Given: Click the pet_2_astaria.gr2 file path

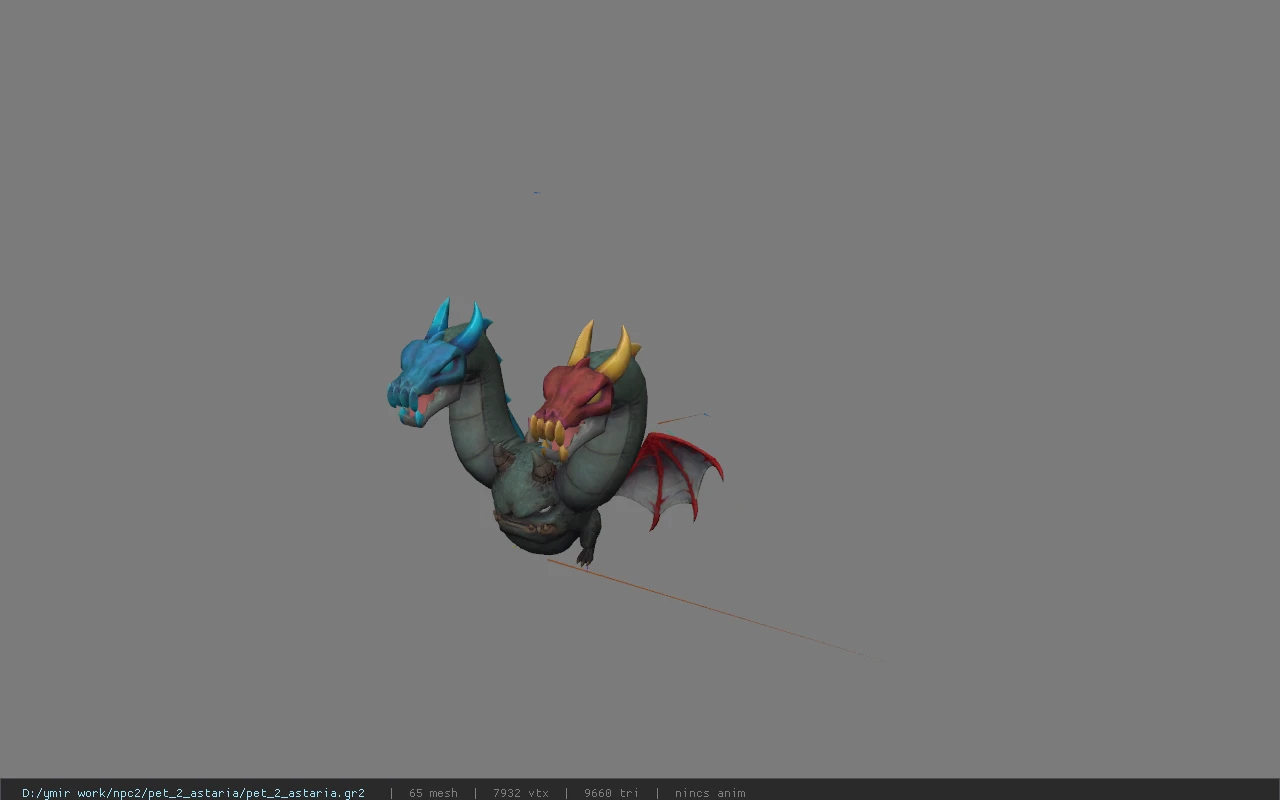Looking at the screenshot, I should coord(193,793).
